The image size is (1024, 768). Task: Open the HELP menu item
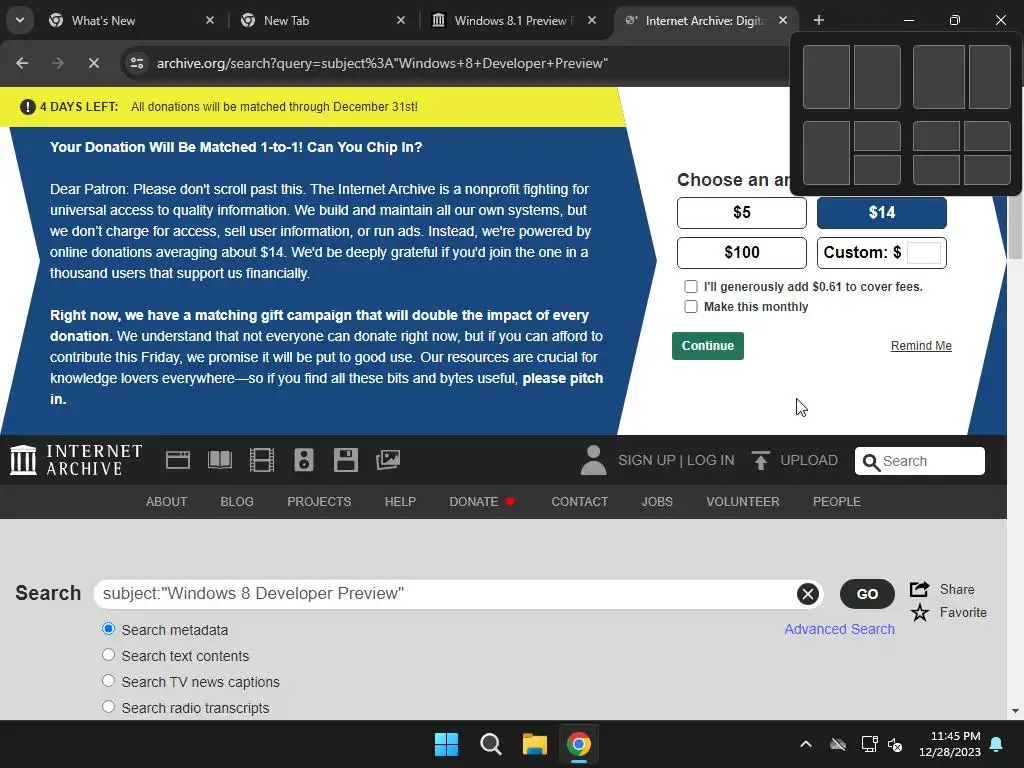(x=400, y=502)
